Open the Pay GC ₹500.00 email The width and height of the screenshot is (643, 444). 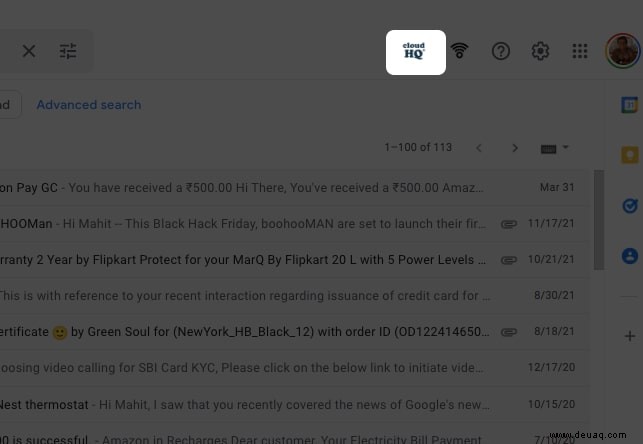(x=293, y=187)
